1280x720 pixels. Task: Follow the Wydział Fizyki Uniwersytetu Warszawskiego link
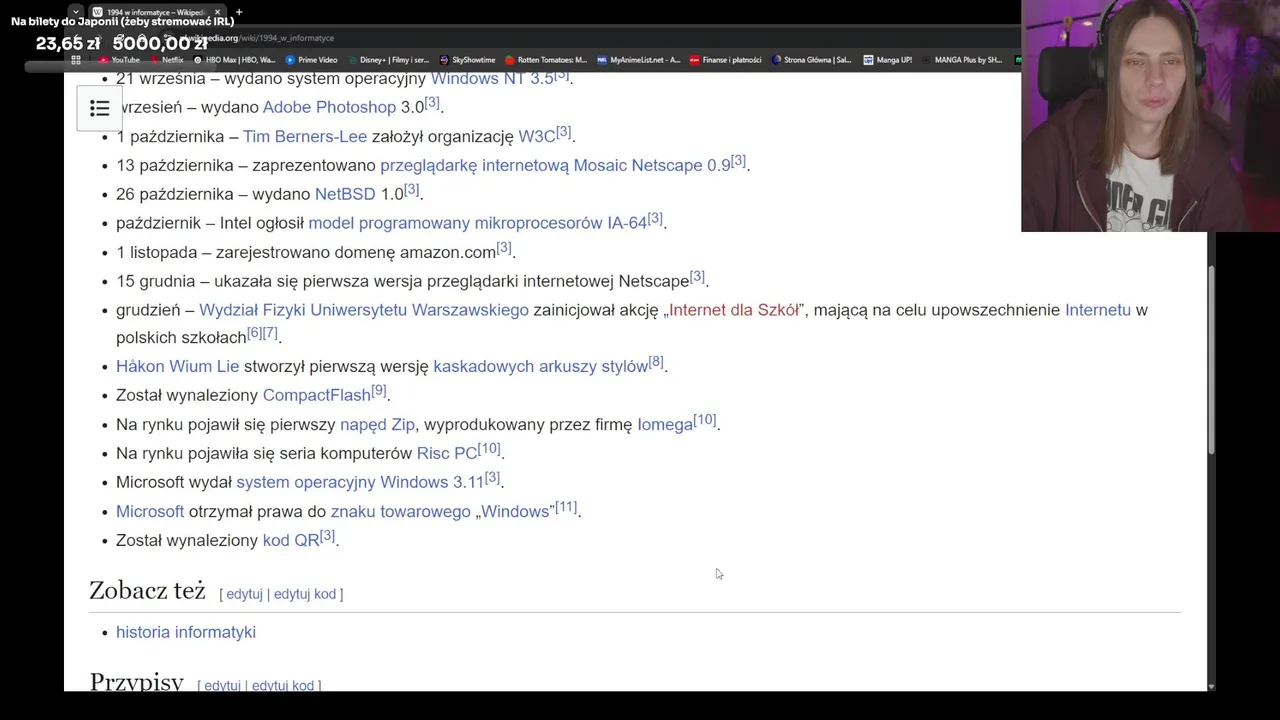(364, 310)
